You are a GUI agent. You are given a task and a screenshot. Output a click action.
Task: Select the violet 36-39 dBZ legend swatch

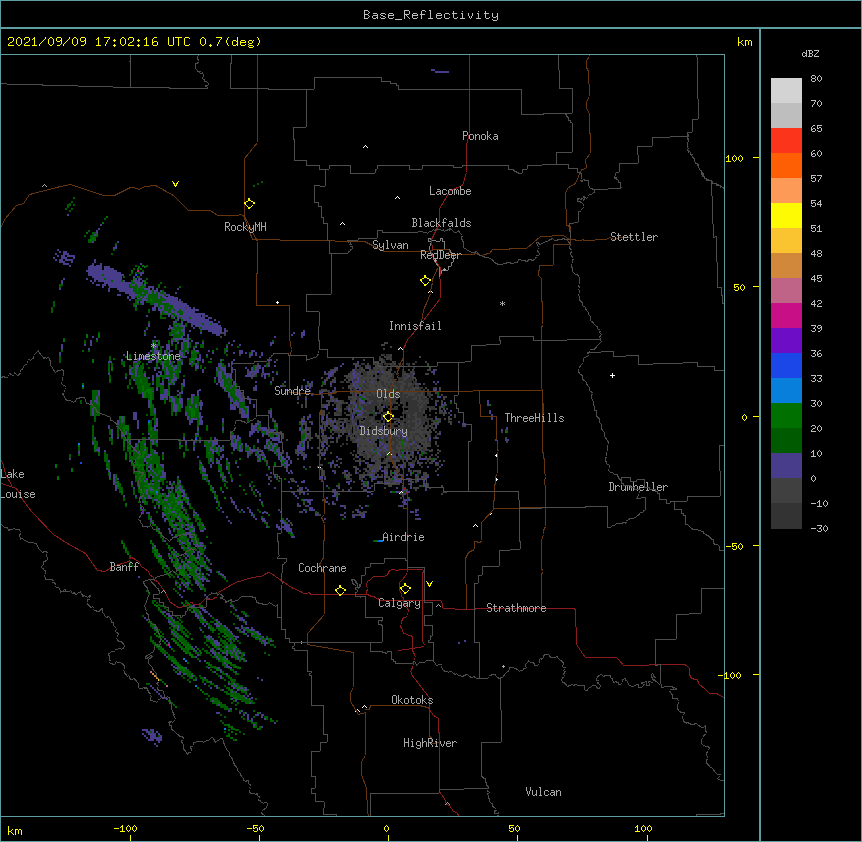click(x=786, y=341)
